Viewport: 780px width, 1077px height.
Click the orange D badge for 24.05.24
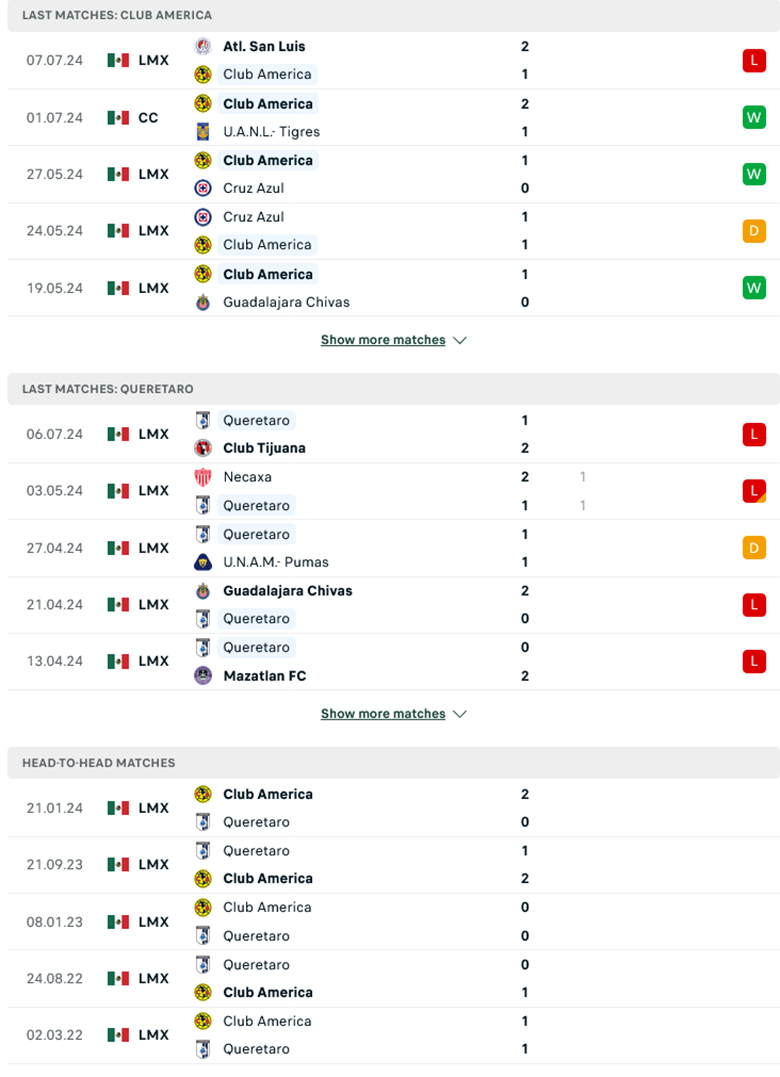[x=753, y=231]
